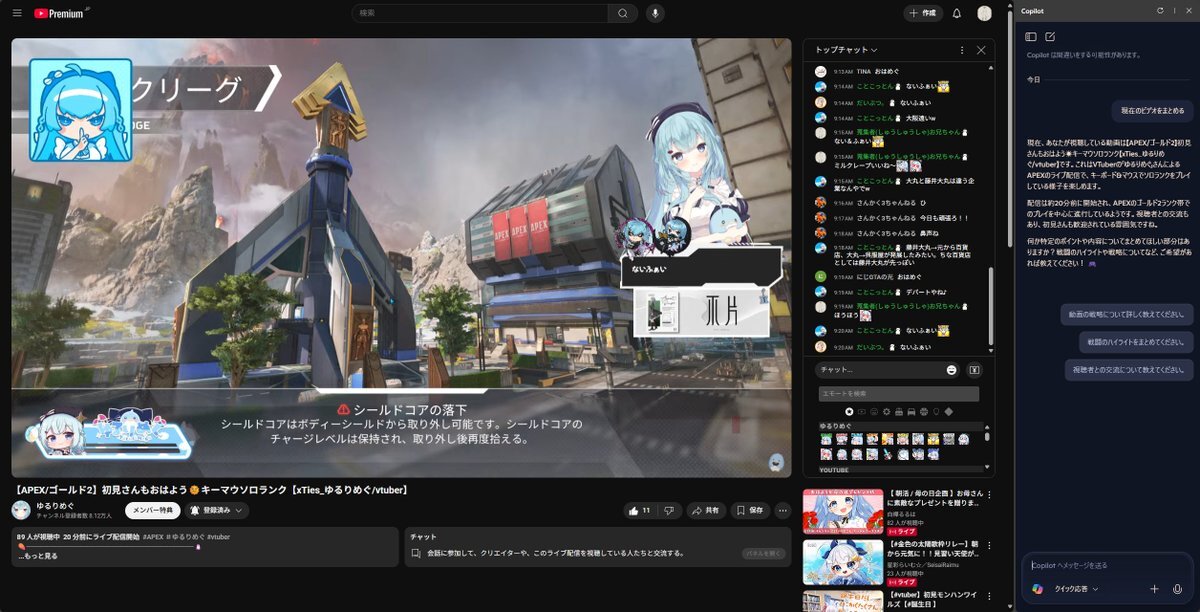Focus the Copilot へメッセージを送る input
The height and width of the screenshot is (612, 1200).
(x=1107, y=565)
